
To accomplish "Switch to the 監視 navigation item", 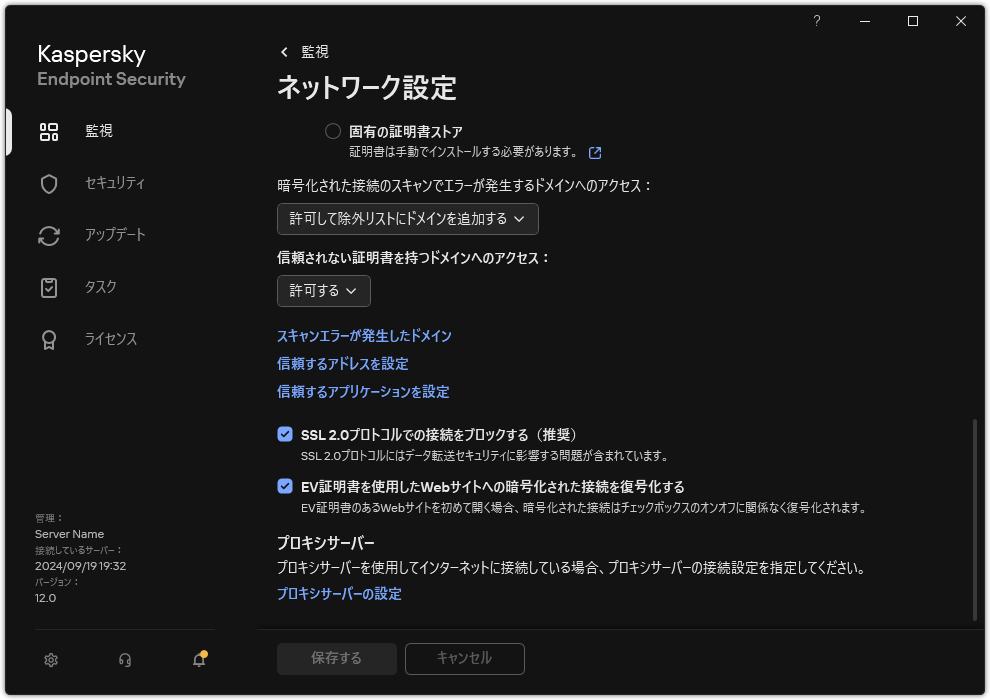I will pos(97,131).
